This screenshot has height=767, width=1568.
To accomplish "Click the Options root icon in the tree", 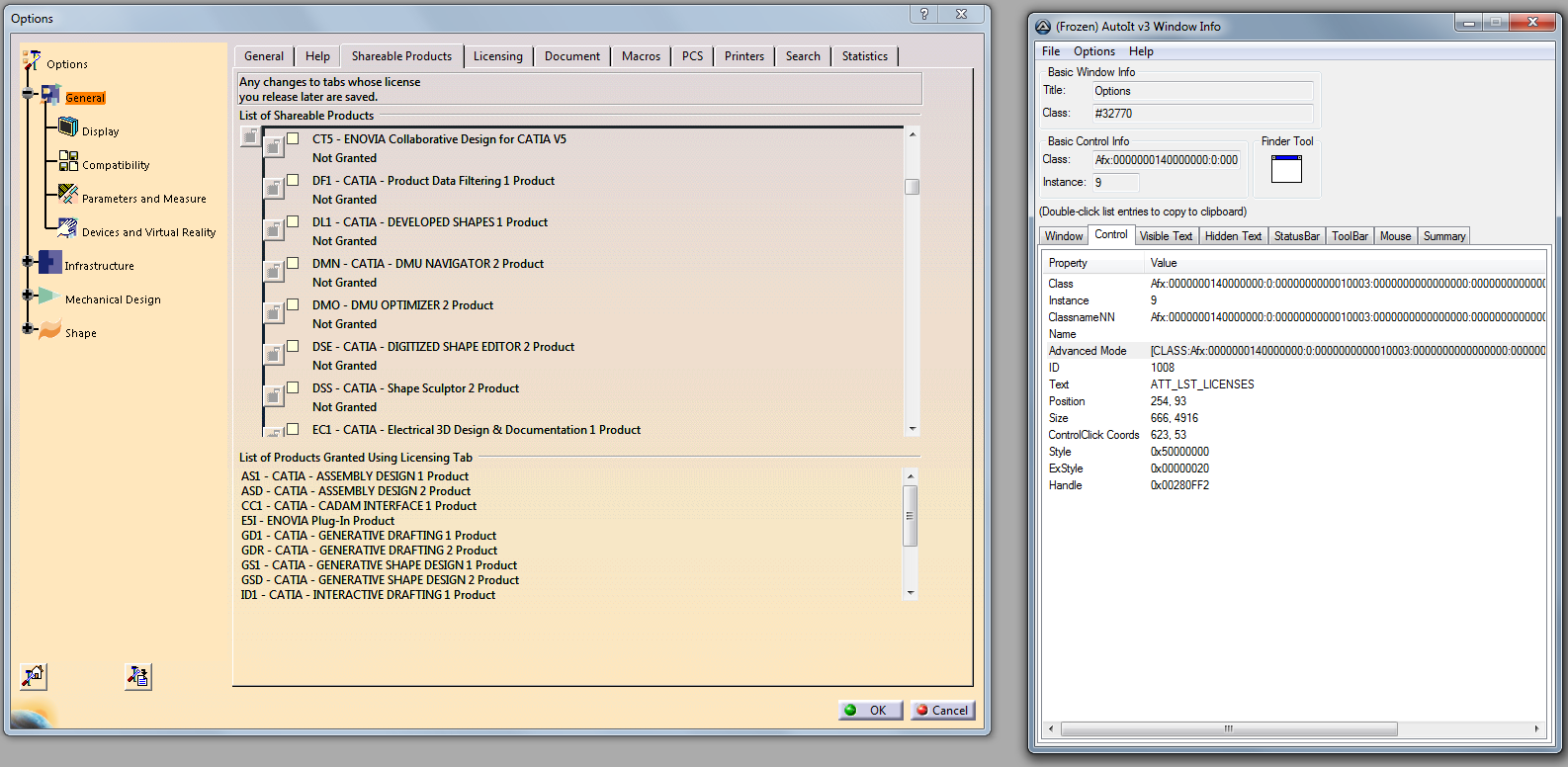I will 33,61.
